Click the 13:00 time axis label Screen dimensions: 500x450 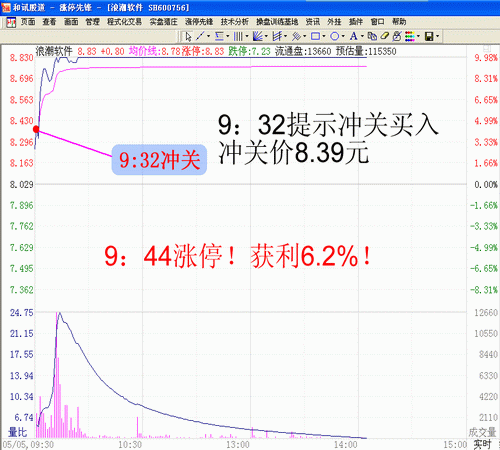pos(238,445)
